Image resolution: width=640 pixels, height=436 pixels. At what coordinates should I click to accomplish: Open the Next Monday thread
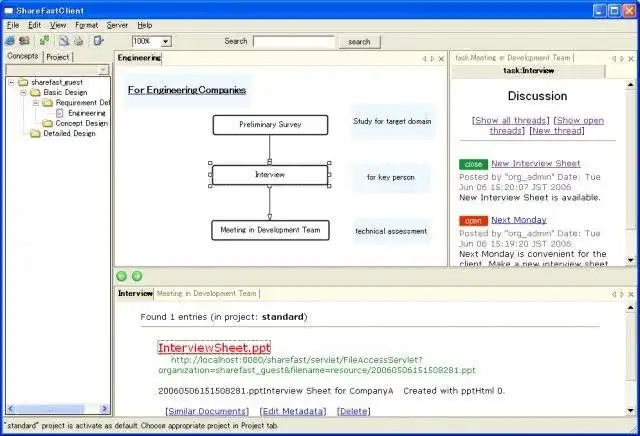pos(518,220)
